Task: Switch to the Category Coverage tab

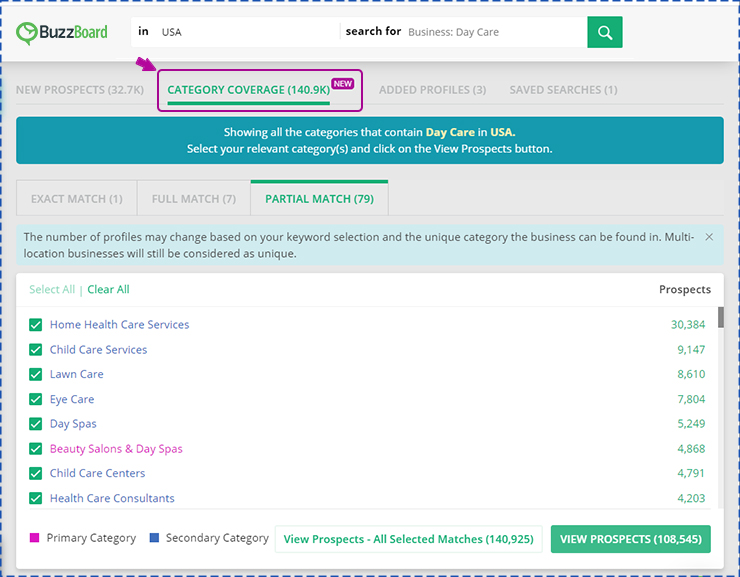Action: coord(248,90)
